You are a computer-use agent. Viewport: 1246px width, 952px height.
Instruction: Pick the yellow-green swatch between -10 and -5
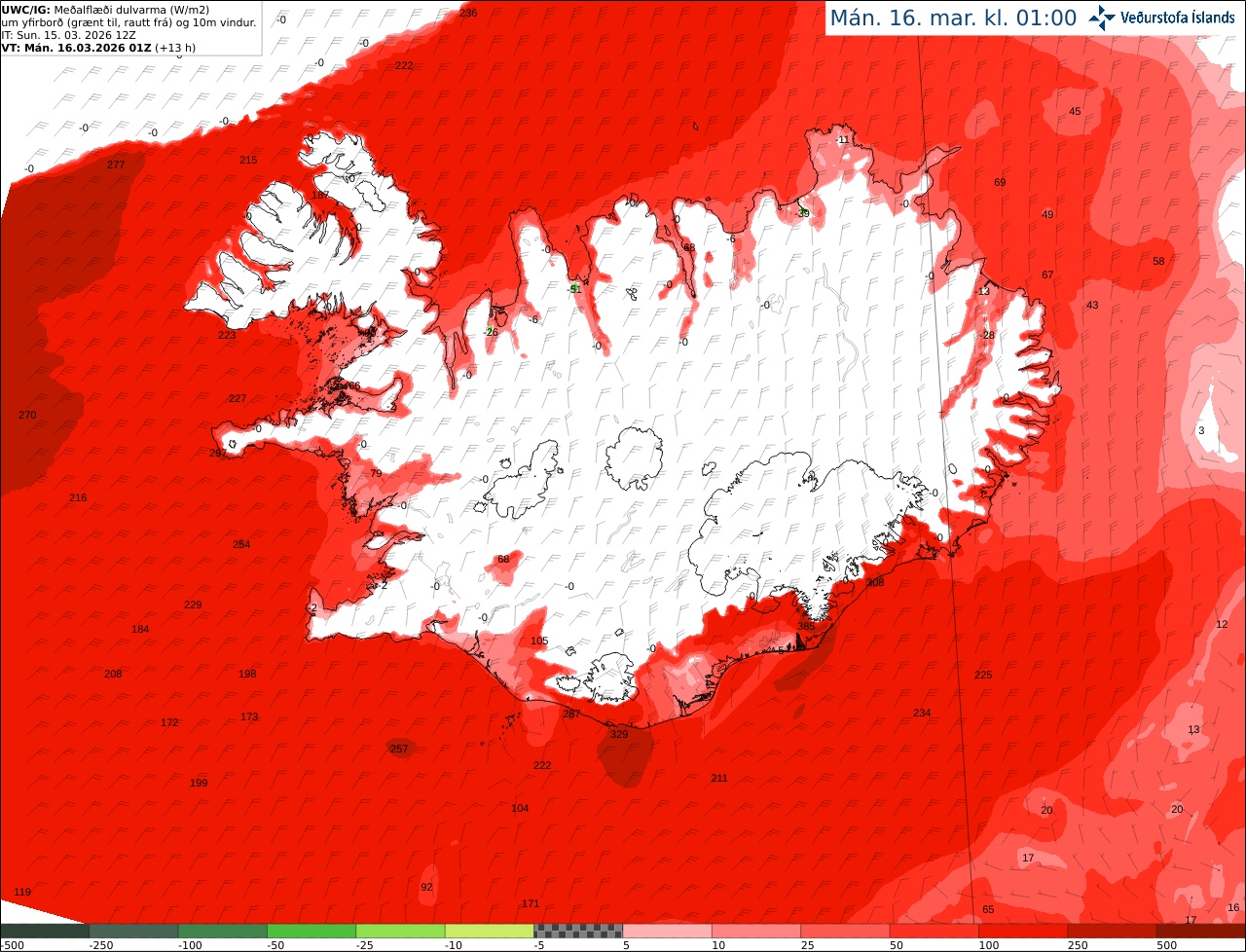490,931
